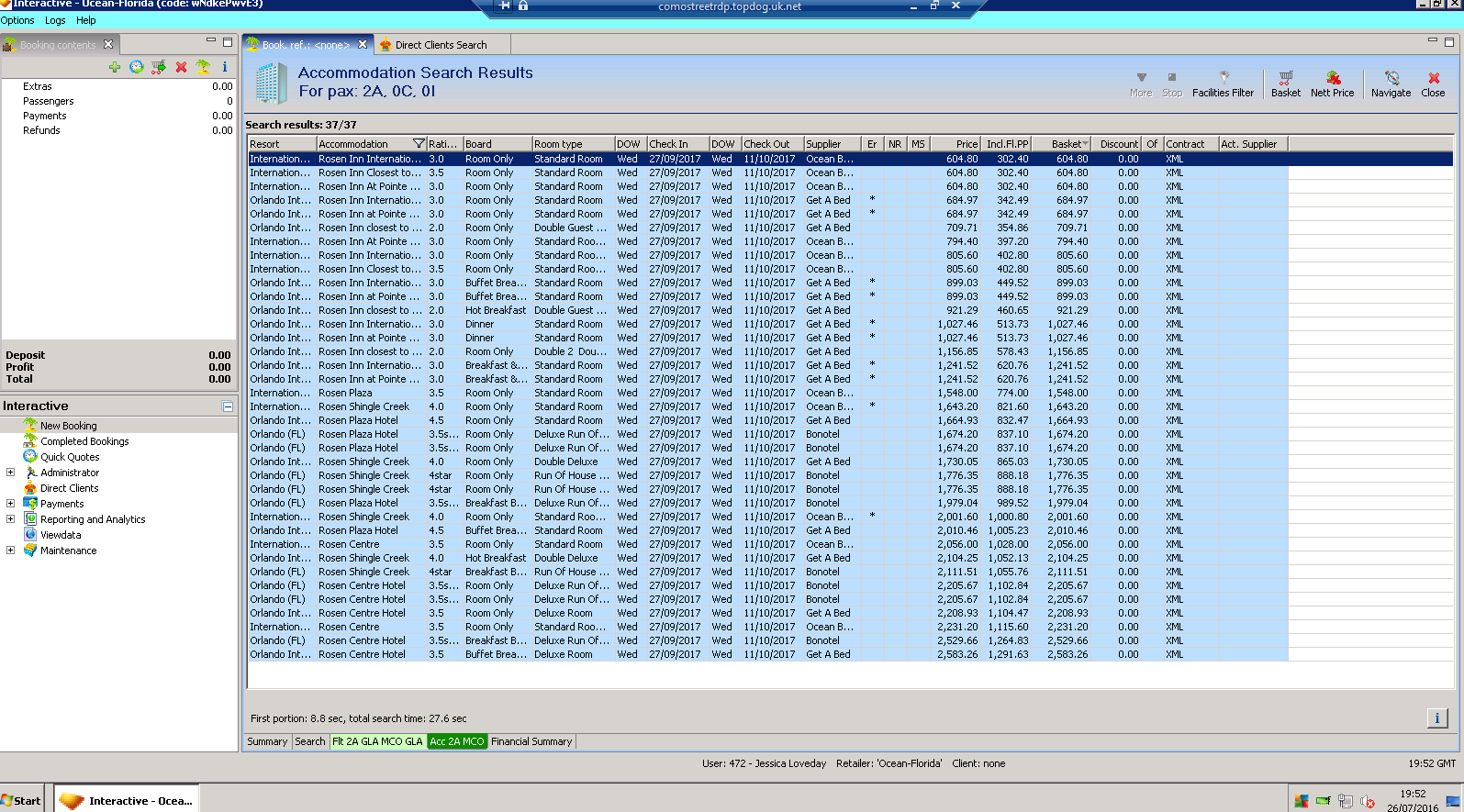Open the Help menu
1464x812 pixels.
(86, 20)
